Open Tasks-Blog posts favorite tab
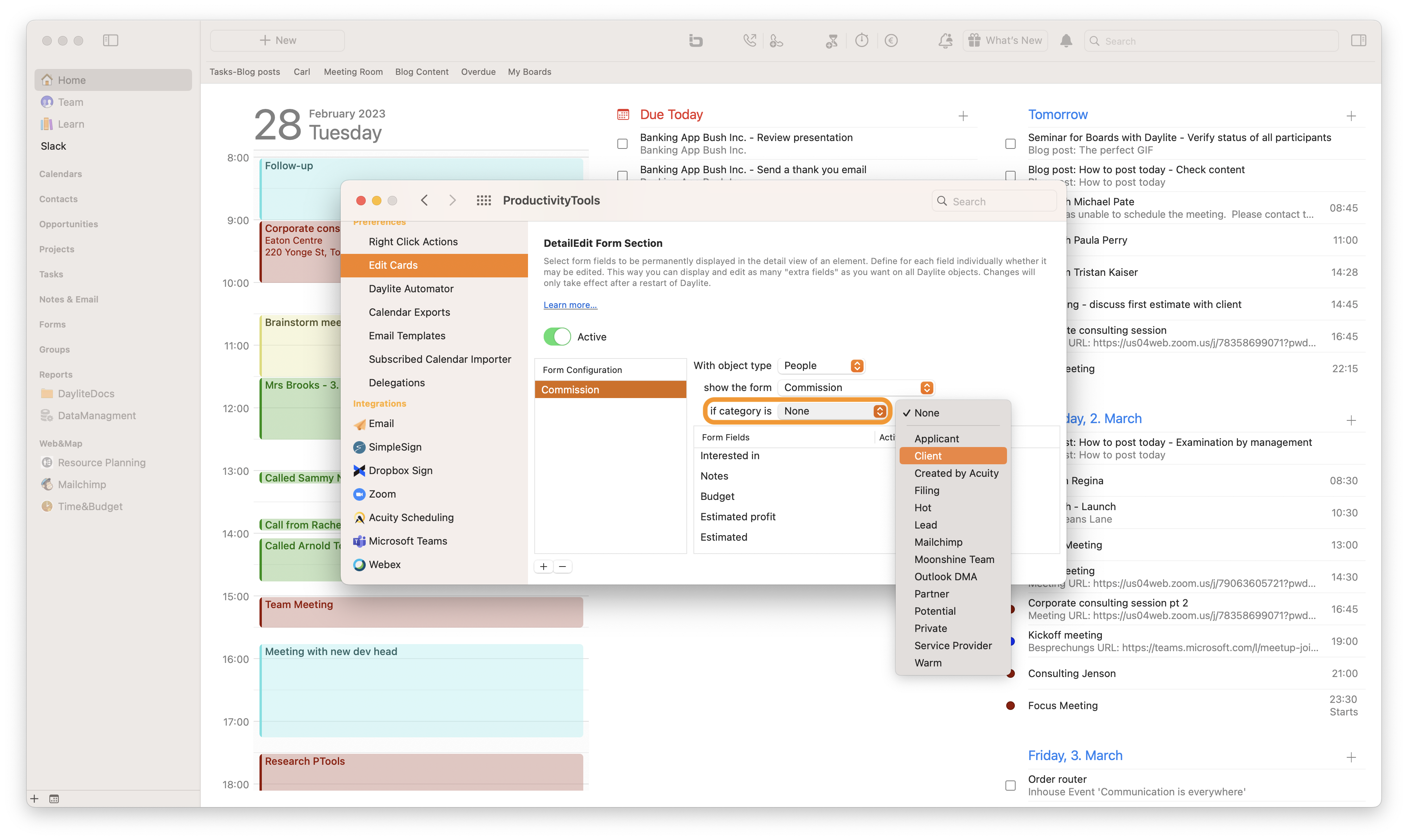This screenshot has height=840, width=1408. click(245, 72)
